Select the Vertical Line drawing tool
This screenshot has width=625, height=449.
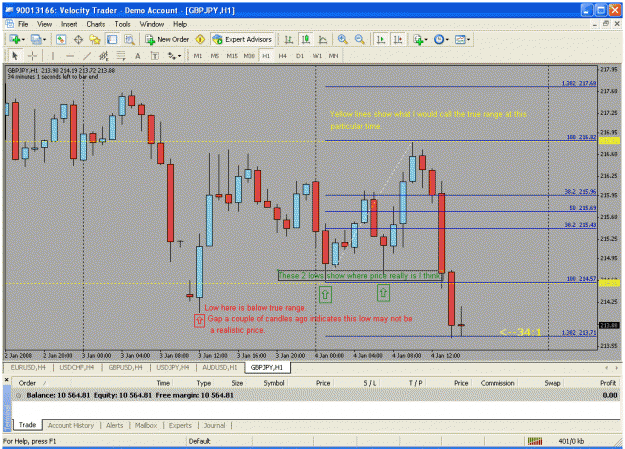(53, 56)
